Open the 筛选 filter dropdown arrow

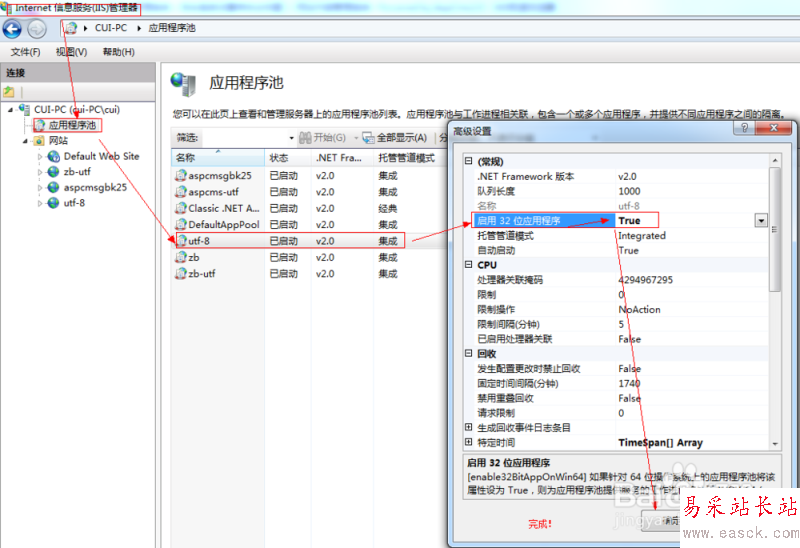291,138
